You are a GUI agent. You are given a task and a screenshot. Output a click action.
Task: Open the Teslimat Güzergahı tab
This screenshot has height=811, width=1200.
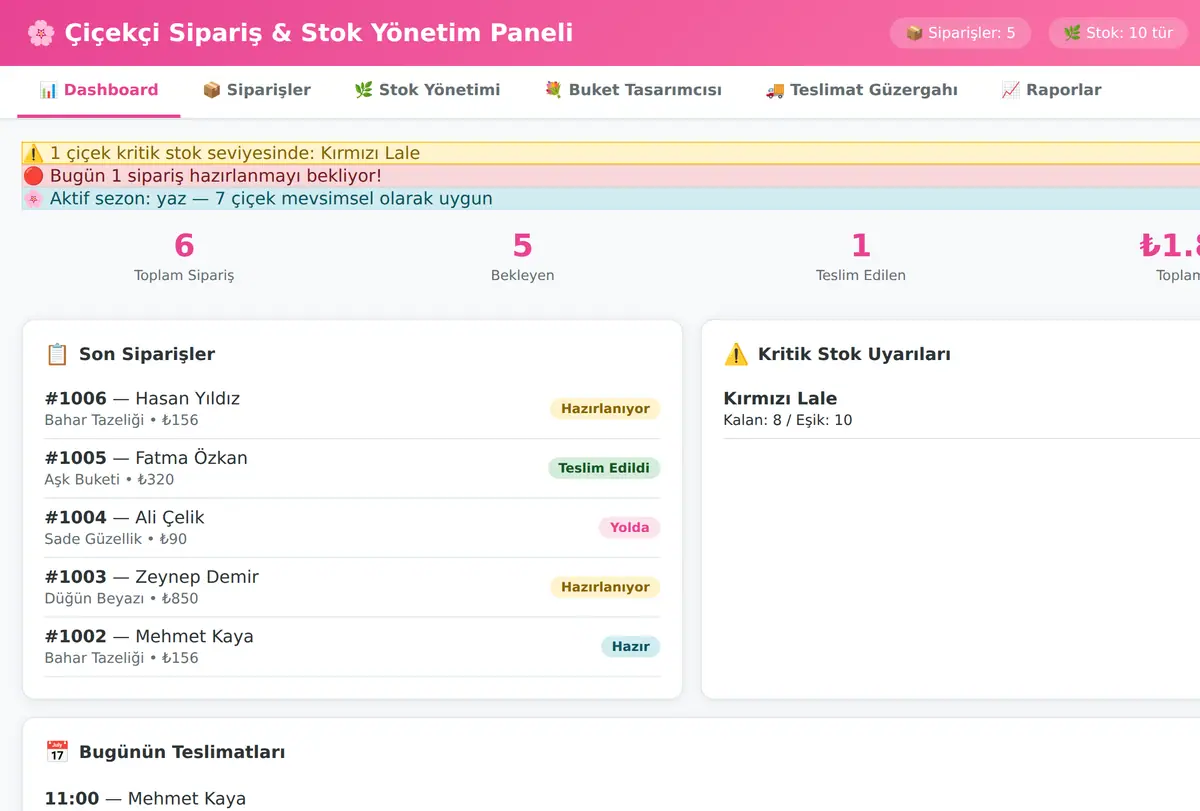(861, 90)
